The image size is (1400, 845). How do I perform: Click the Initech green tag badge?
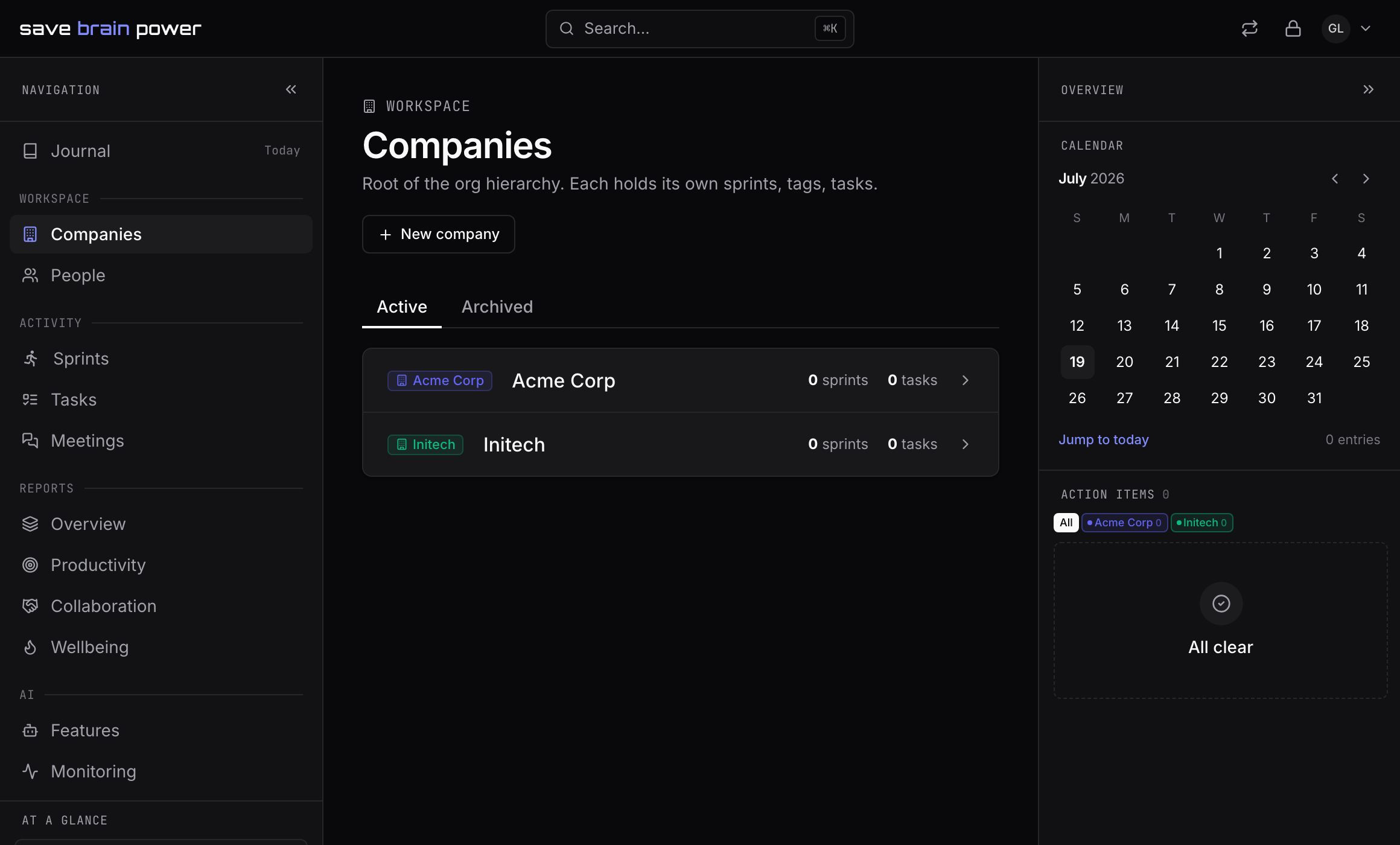425,444
